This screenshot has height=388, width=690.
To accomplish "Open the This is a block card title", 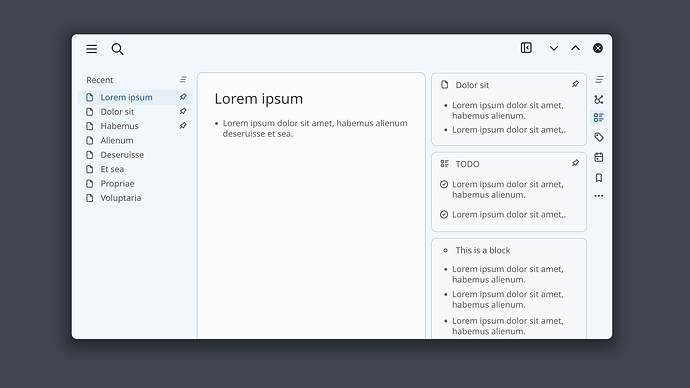I will (x=483, y=250).
